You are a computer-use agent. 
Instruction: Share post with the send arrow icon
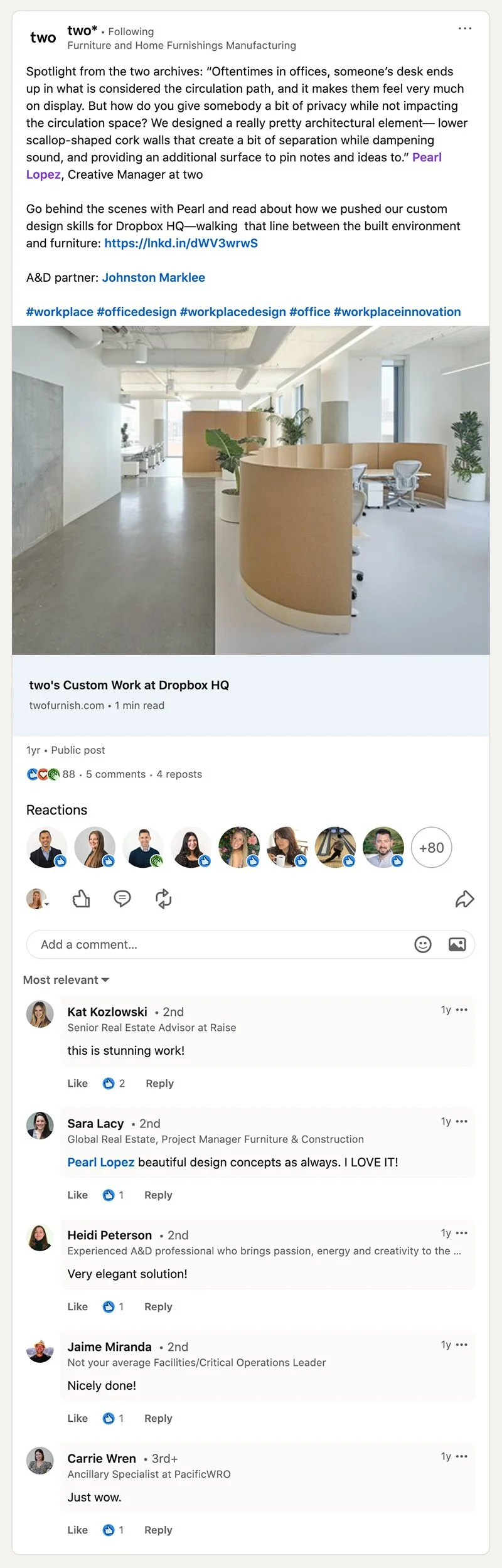point(464,899)
